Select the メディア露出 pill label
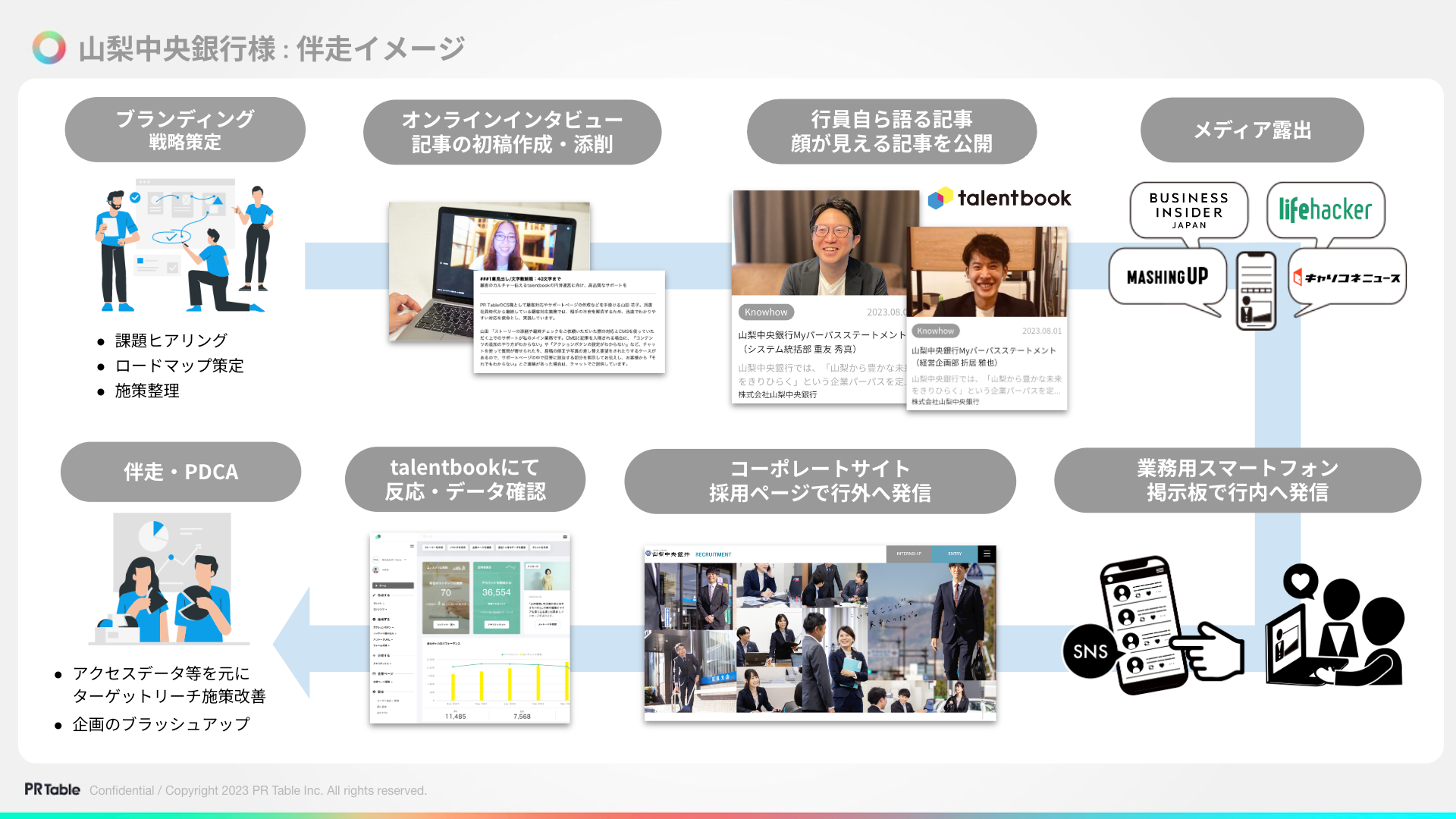The width and height of the screenshot is (1456, 819). [x=1252, y=130]
